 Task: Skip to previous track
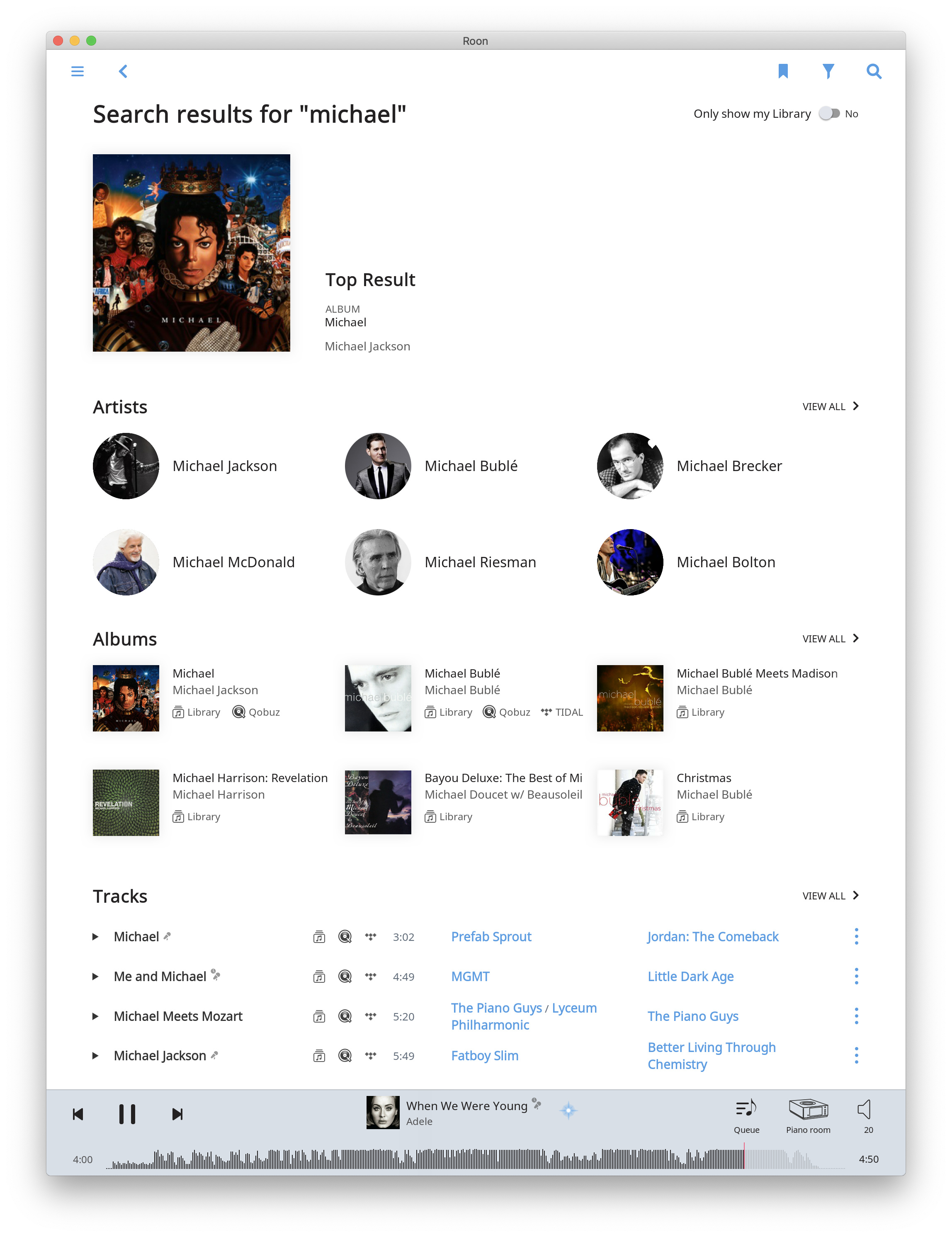pyautogui.click(x=78, y=1115)
